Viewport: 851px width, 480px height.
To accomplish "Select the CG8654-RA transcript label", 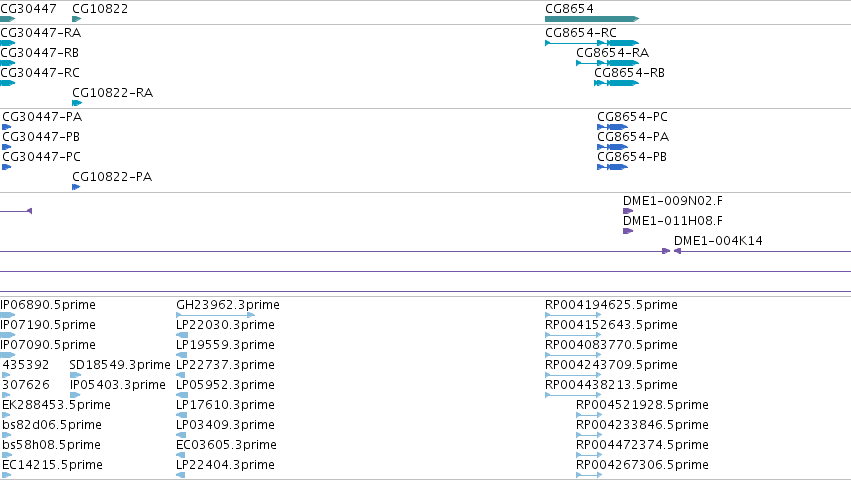I will [612, 53].
